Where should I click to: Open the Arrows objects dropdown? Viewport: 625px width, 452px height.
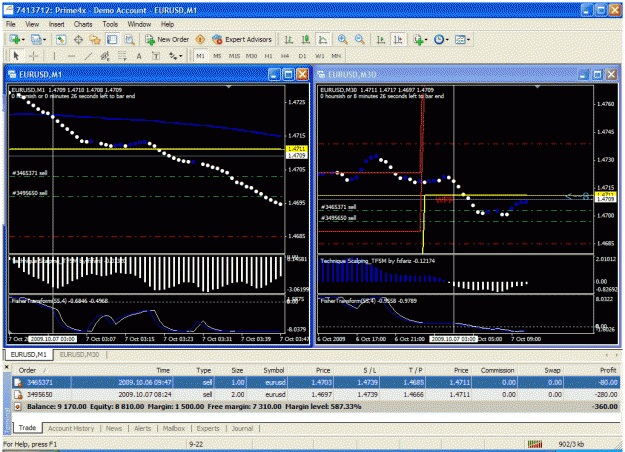[x=175, y=56]
